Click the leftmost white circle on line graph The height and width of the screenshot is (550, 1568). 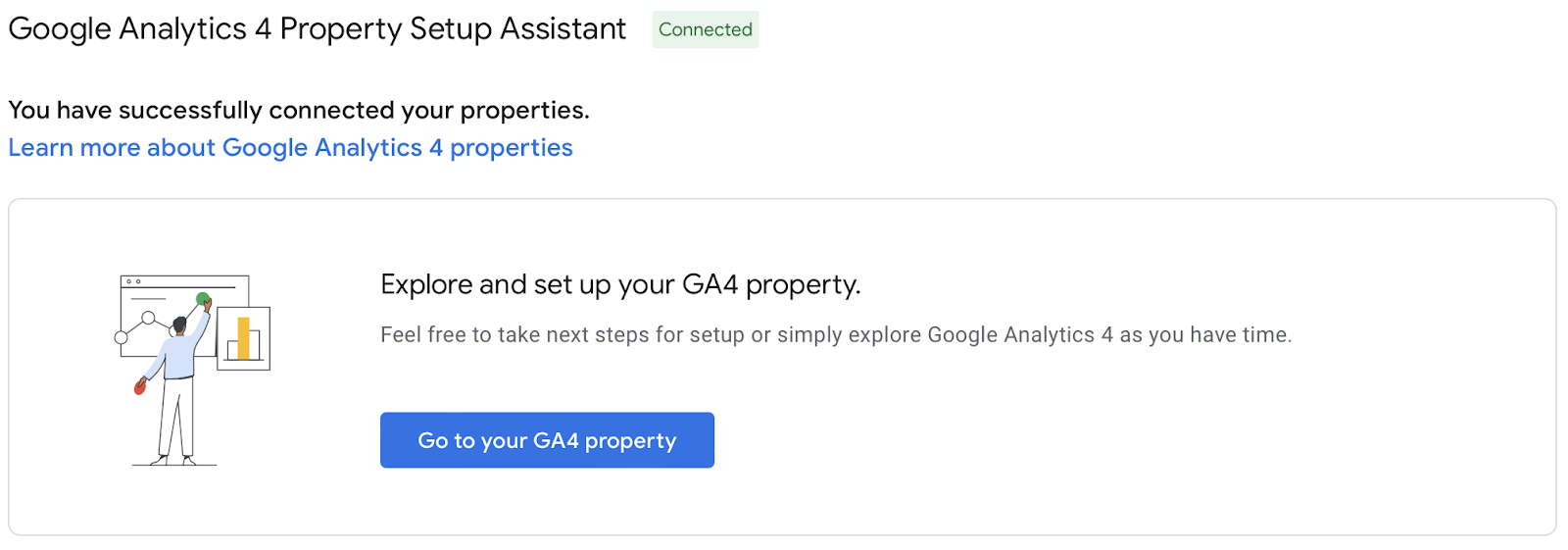point(122,337)
